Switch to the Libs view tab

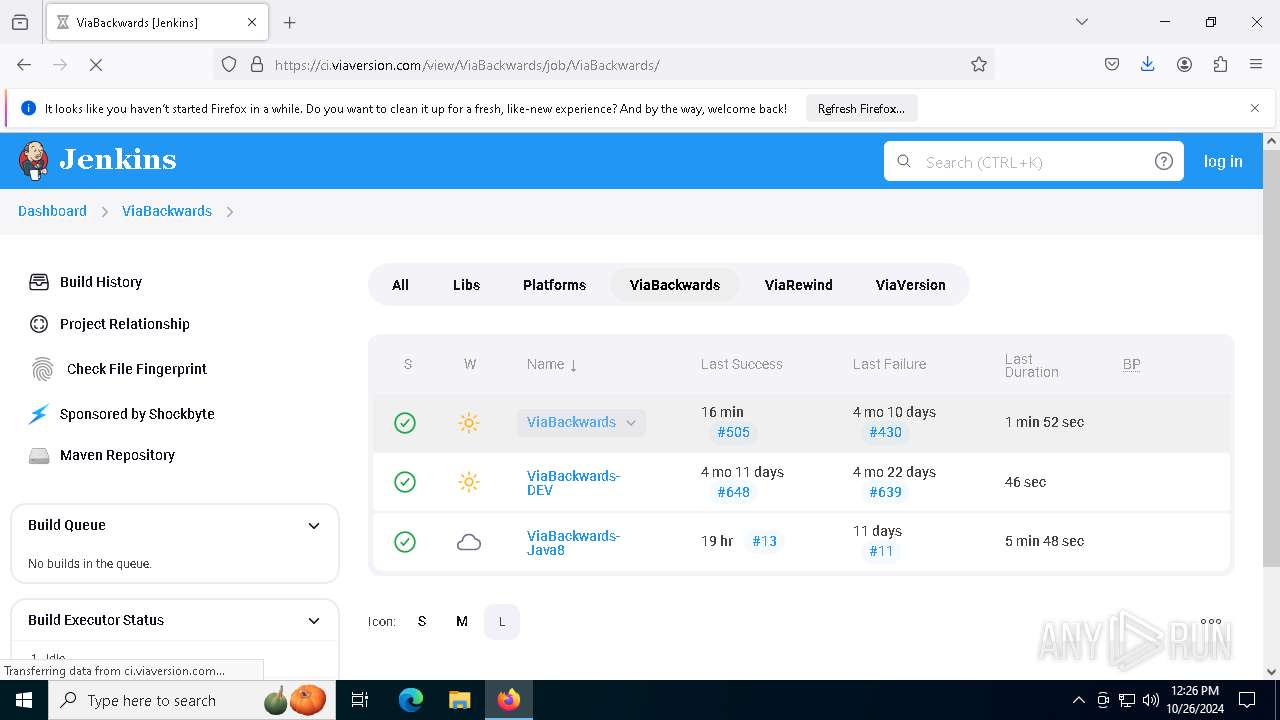tap(466, 285)
